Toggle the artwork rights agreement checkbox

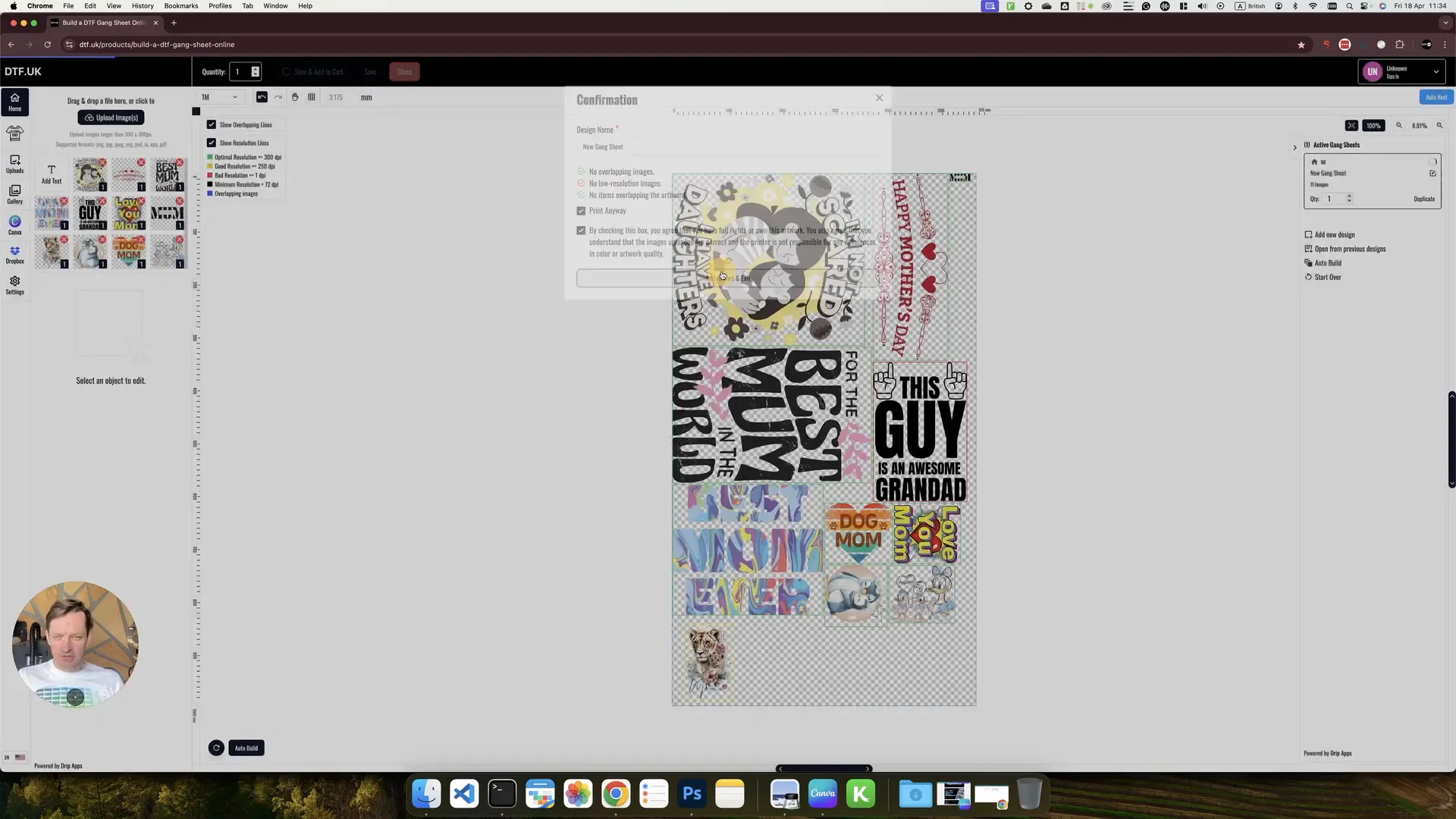point(581,231)
